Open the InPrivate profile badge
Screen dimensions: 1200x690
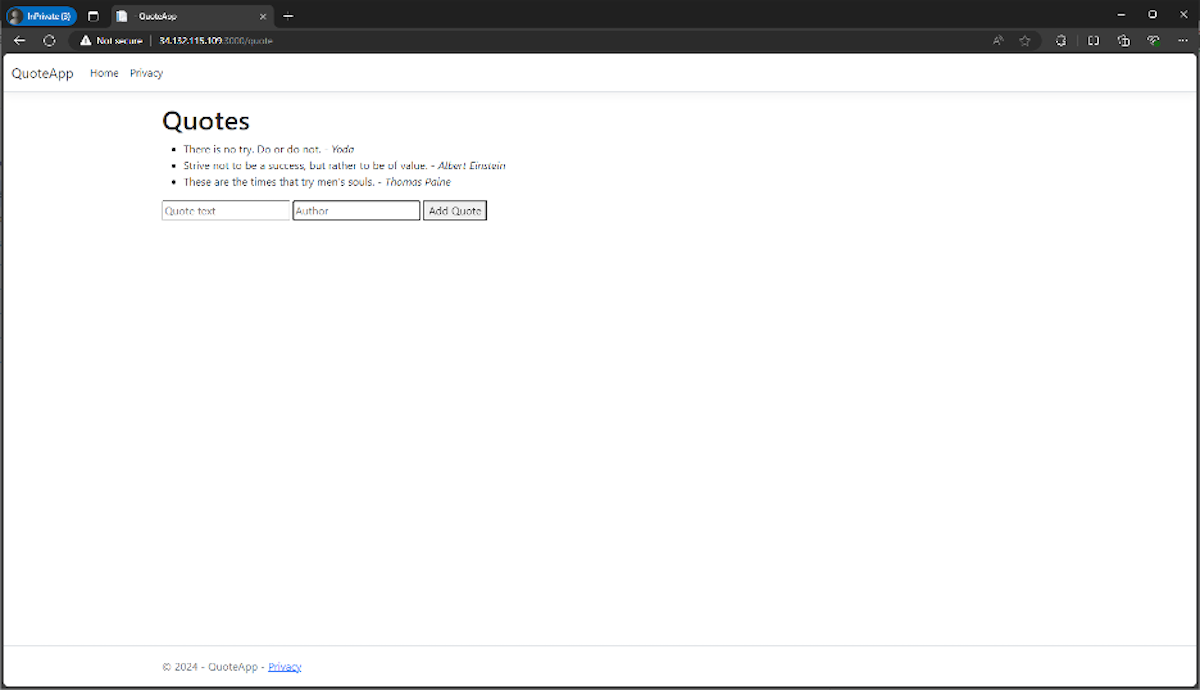tap(42, 16)
